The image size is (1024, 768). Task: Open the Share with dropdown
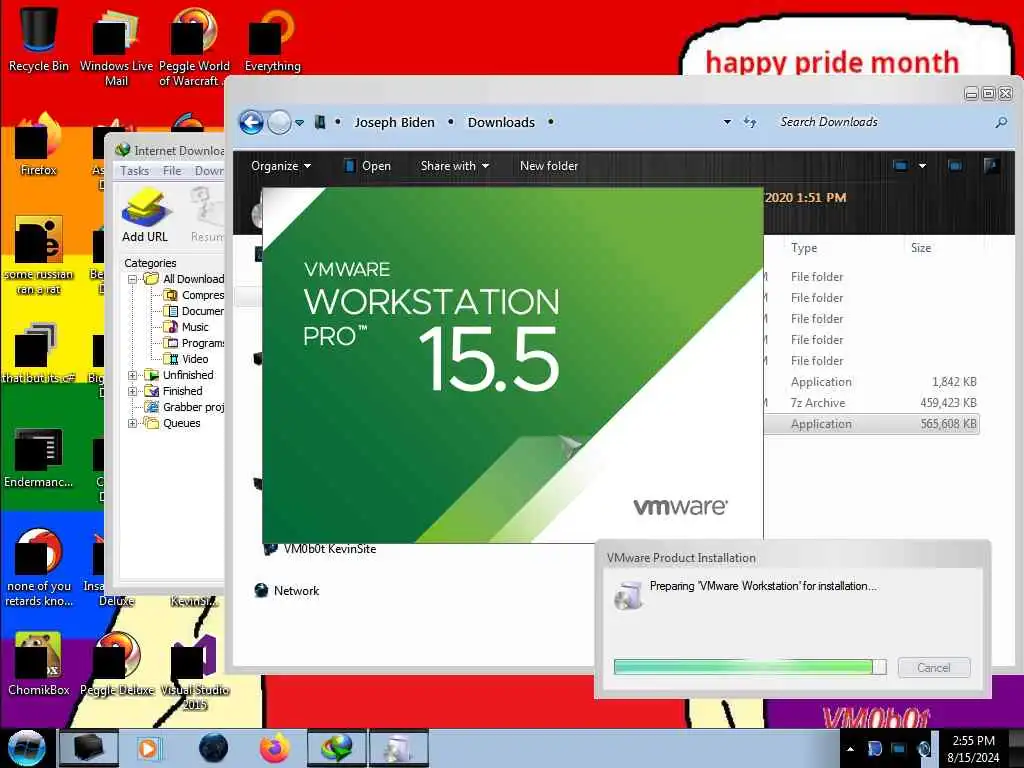[455, 166]
